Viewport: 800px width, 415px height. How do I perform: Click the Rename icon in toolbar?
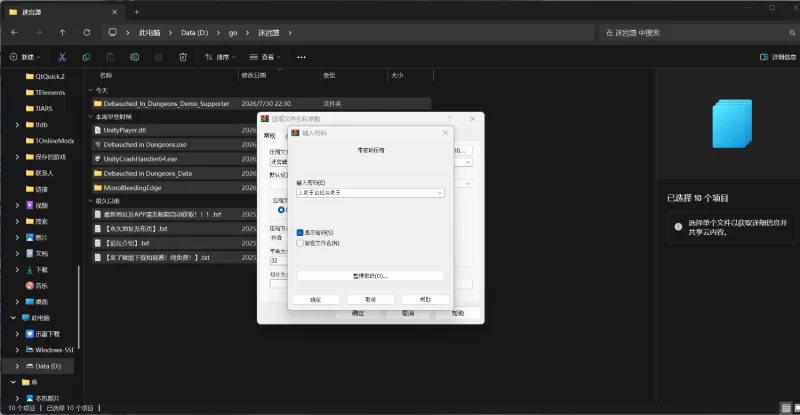tap(135, 57)
